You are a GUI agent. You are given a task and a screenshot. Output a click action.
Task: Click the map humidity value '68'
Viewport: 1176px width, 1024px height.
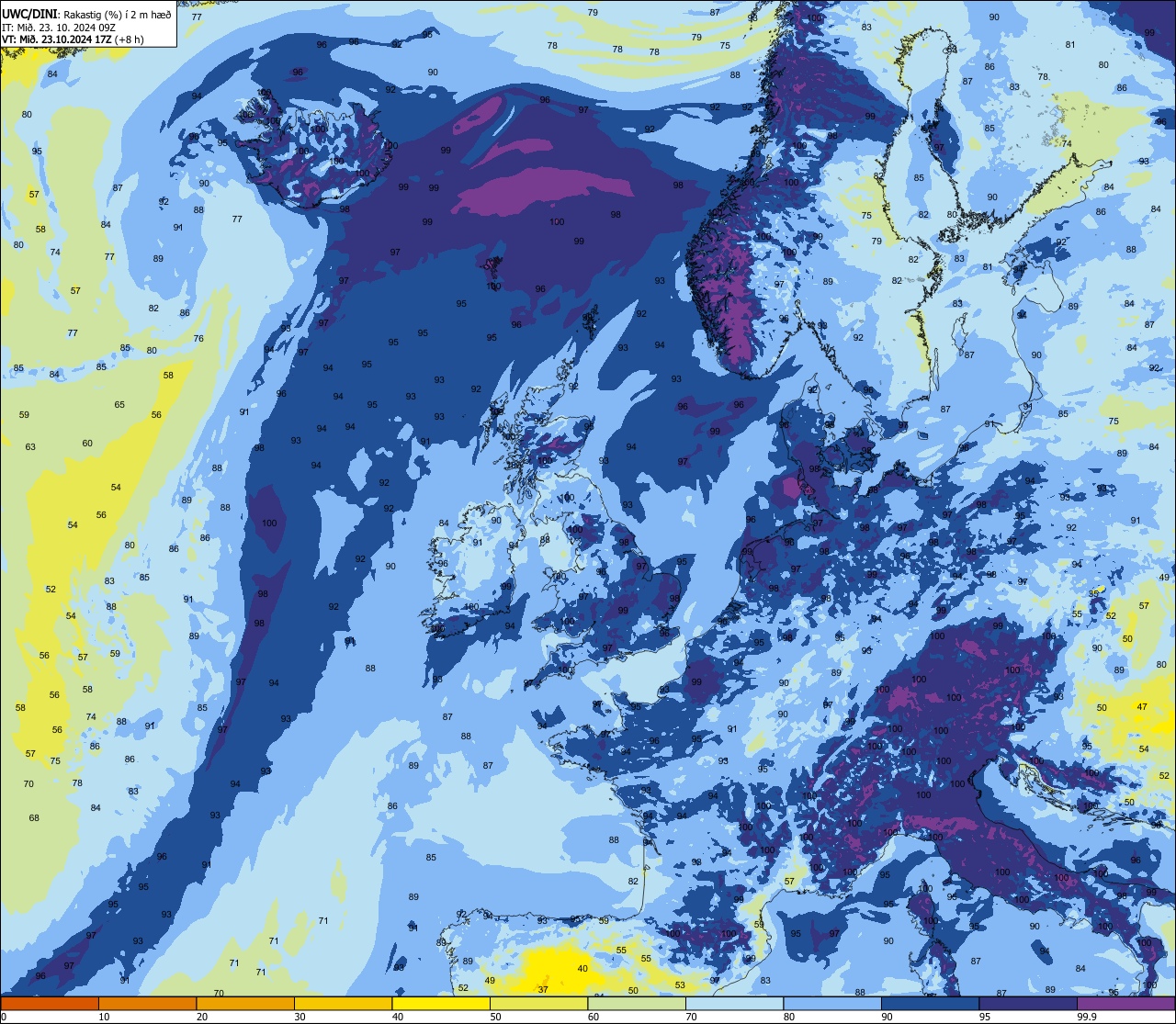(34, 817)
